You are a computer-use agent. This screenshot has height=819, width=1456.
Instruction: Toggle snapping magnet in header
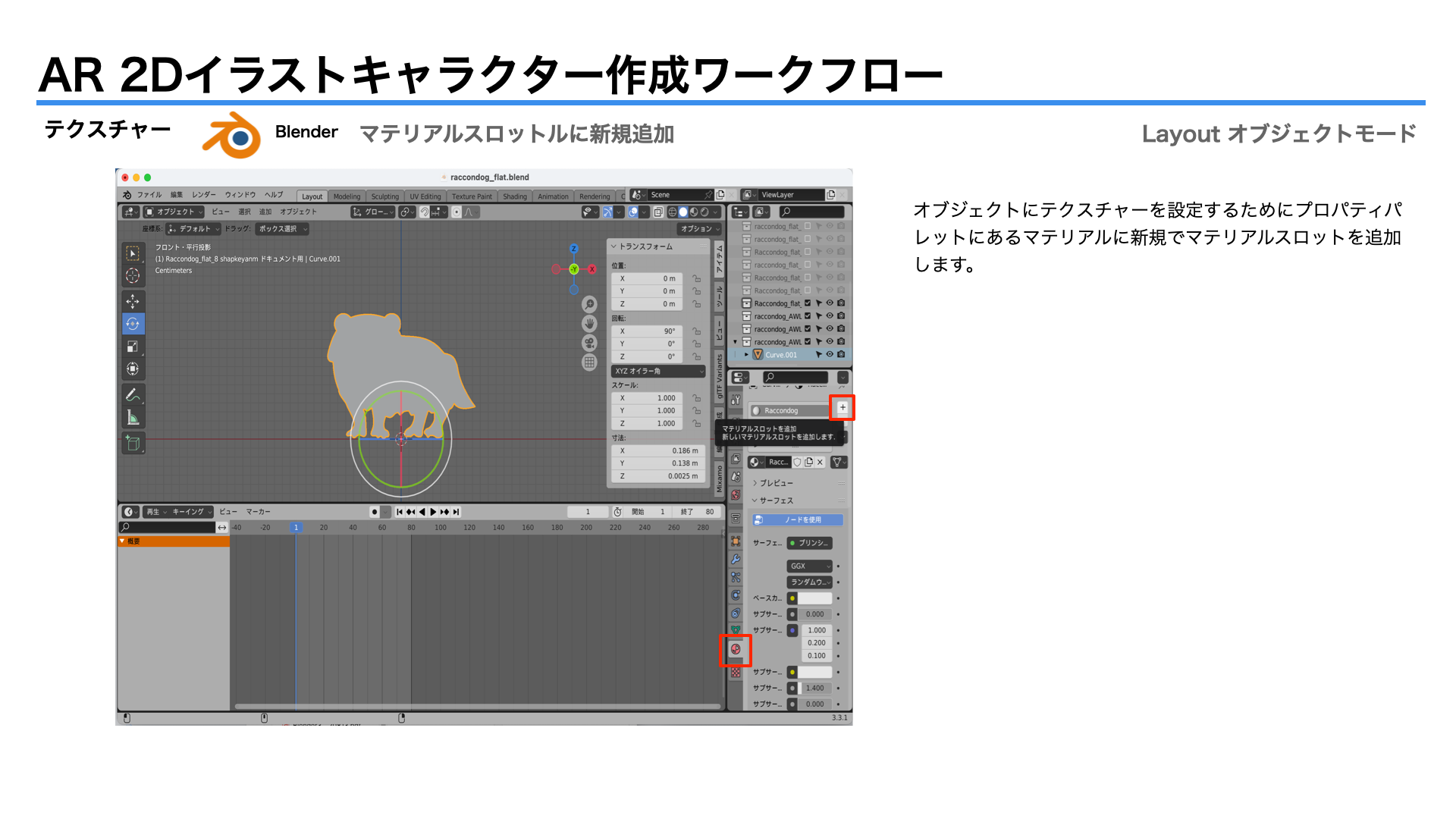(425, 212)
